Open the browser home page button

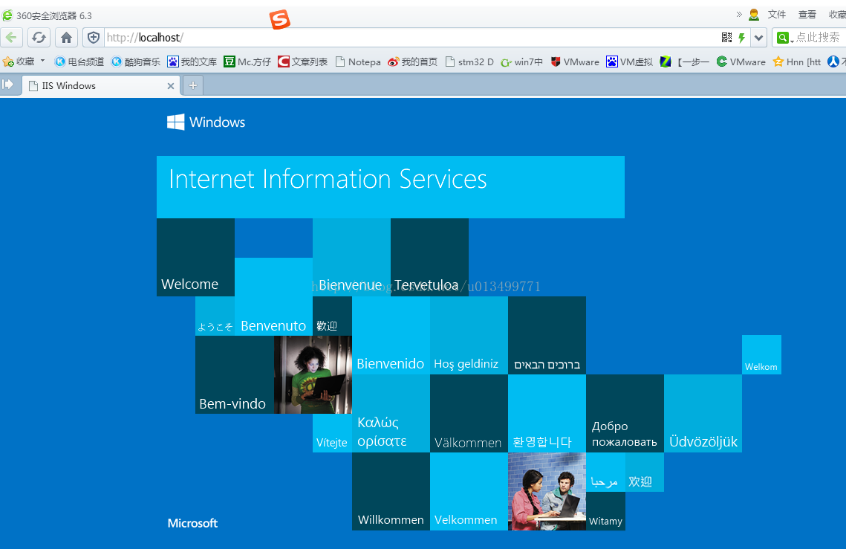click(x=66, y=38)
